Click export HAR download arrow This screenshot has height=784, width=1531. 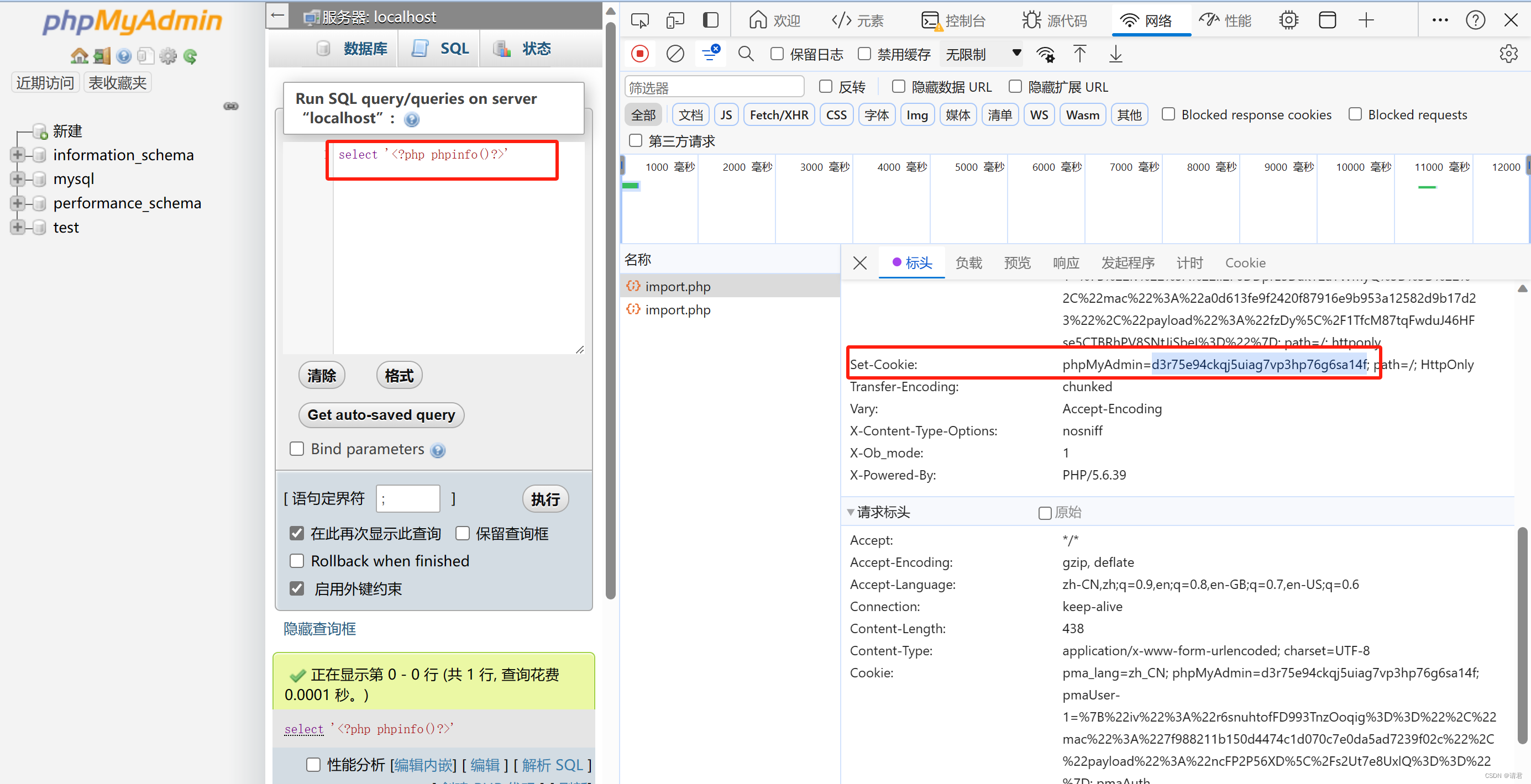pyautogui.click(x=1115, y=54)
